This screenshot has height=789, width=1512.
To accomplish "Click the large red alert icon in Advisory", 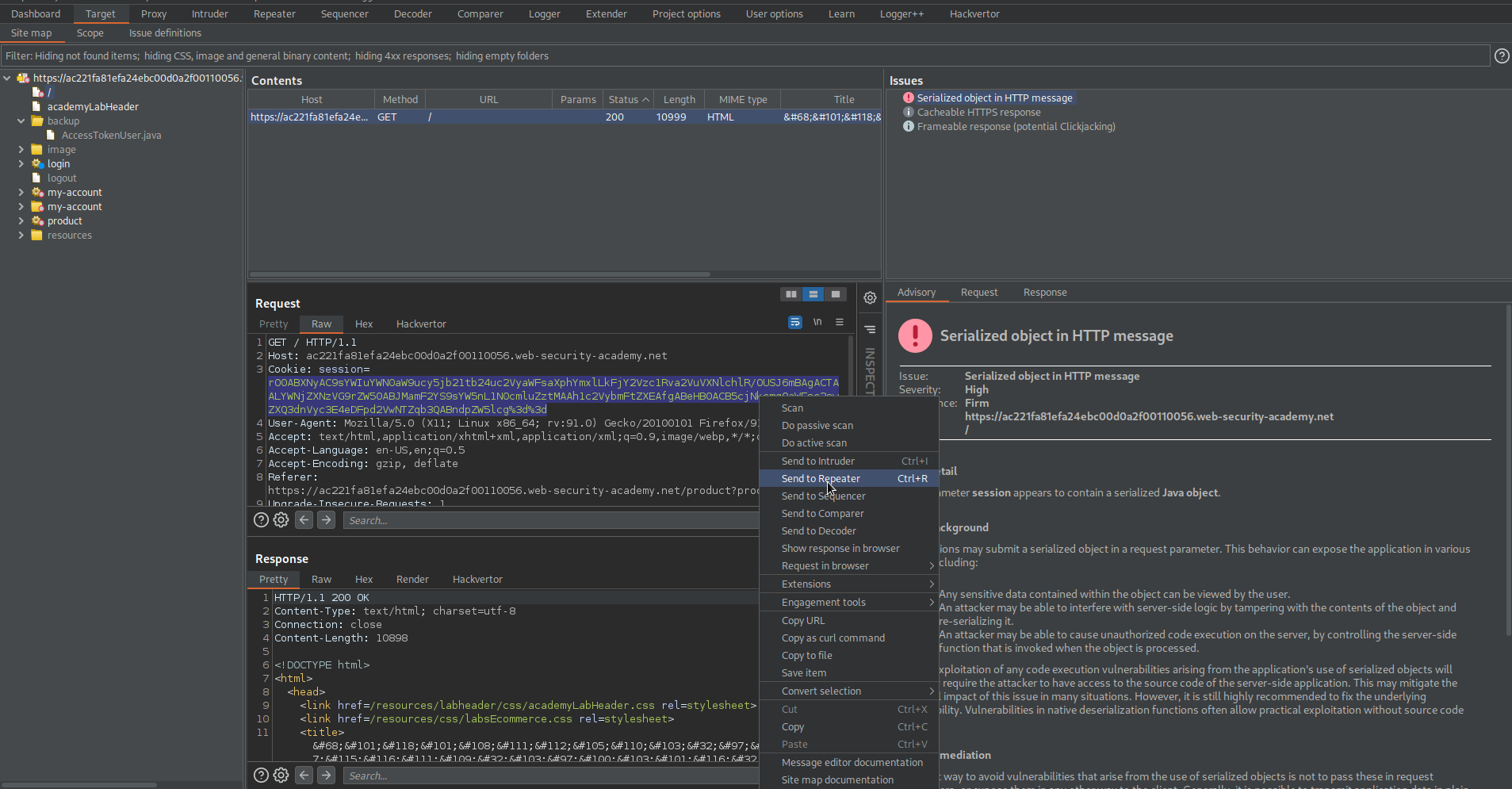I will pyautogui.click(x=915, y=336).
